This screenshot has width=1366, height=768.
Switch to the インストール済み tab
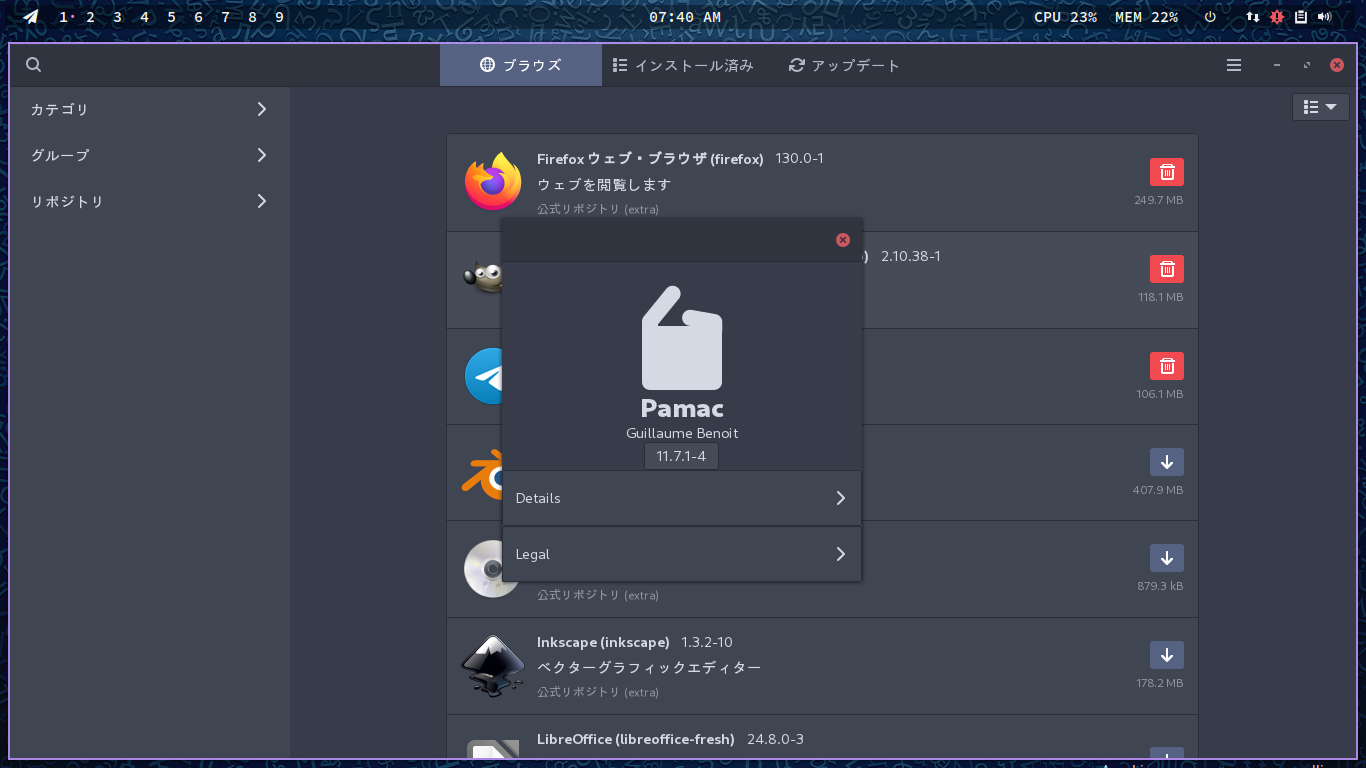(683, 65)
